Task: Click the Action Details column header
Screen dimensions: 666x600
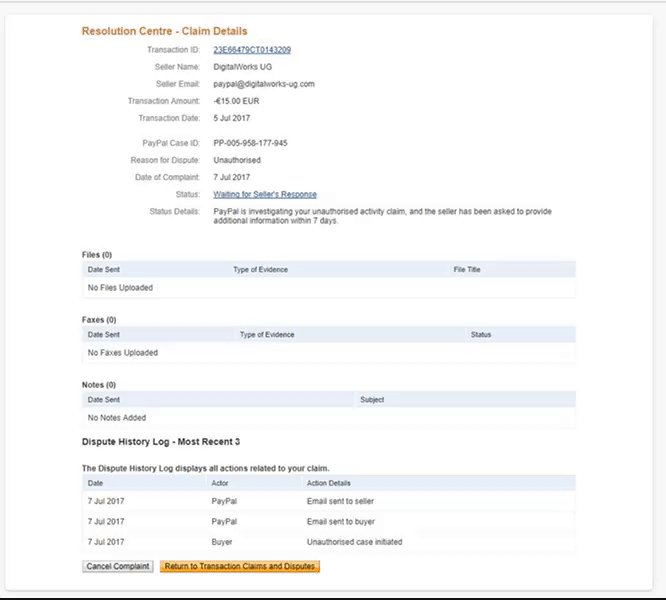Action: (329, 483)
